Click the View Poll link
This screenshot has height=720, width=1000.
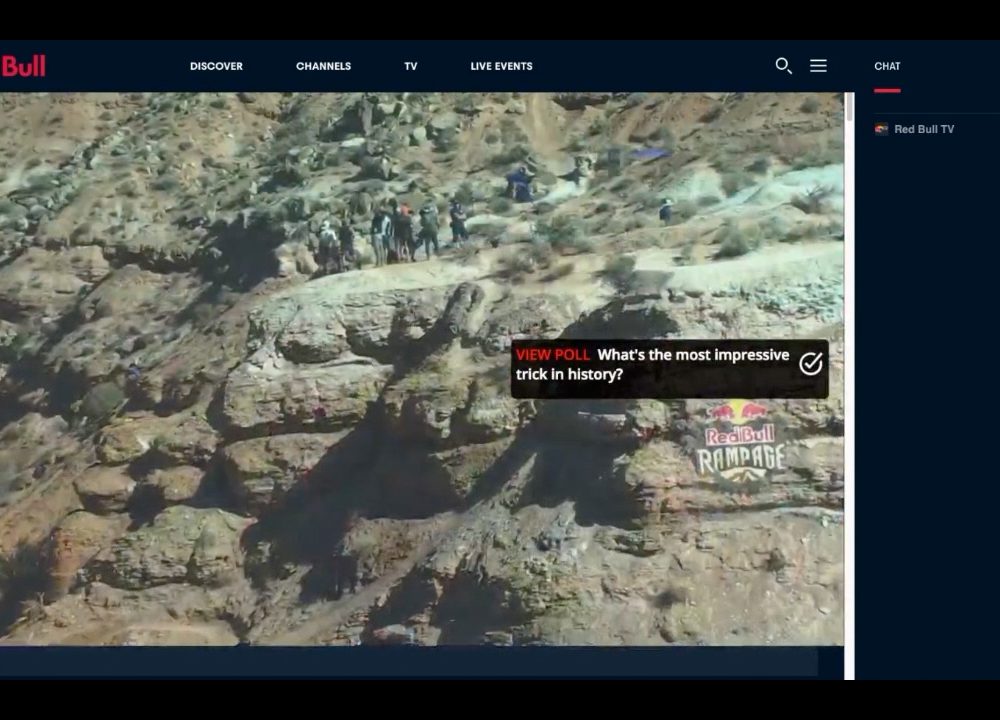point(552,355)
